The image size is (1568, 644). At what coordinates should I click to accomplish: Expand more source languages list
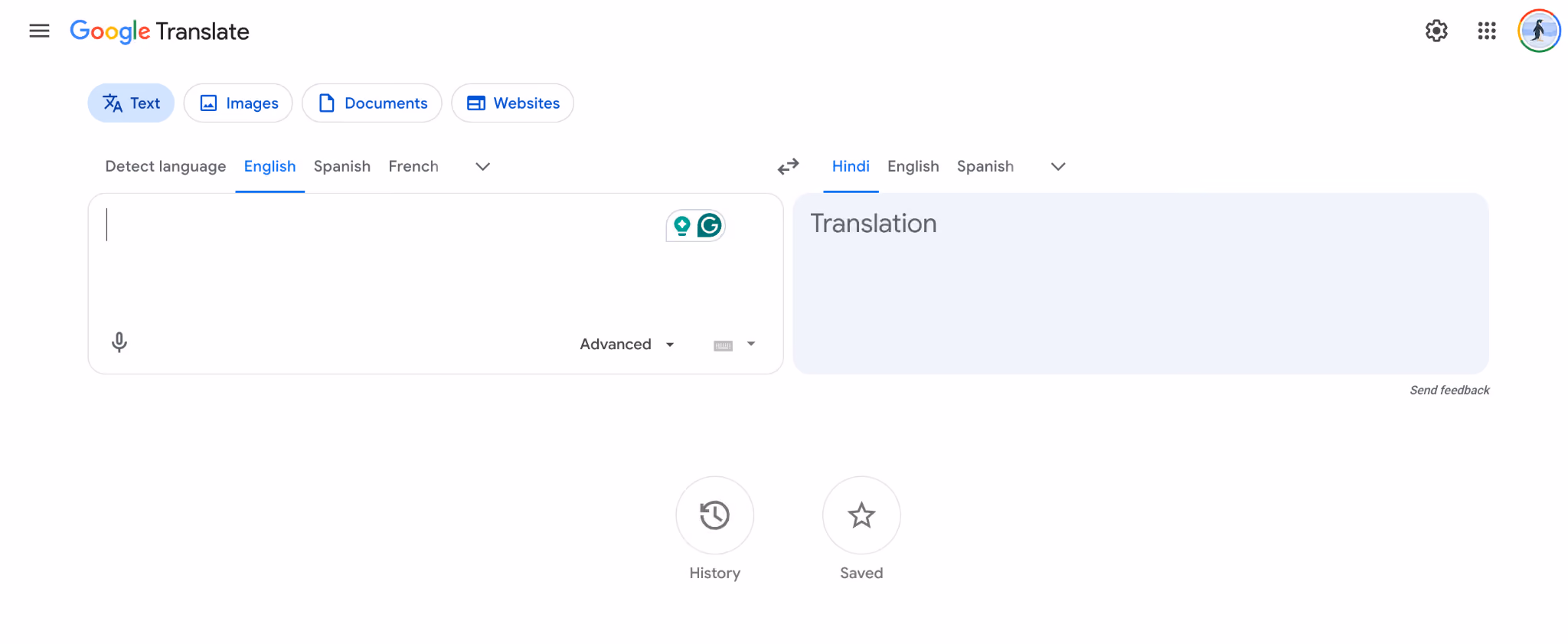(482, 166)
